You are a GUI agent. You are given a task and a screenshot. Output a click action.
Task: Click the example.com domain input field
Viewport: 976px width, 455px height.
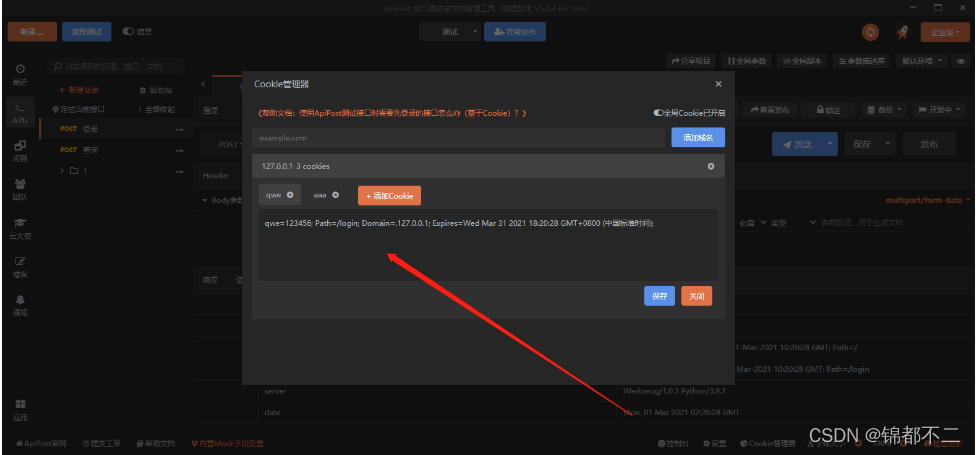click(459, 138)
